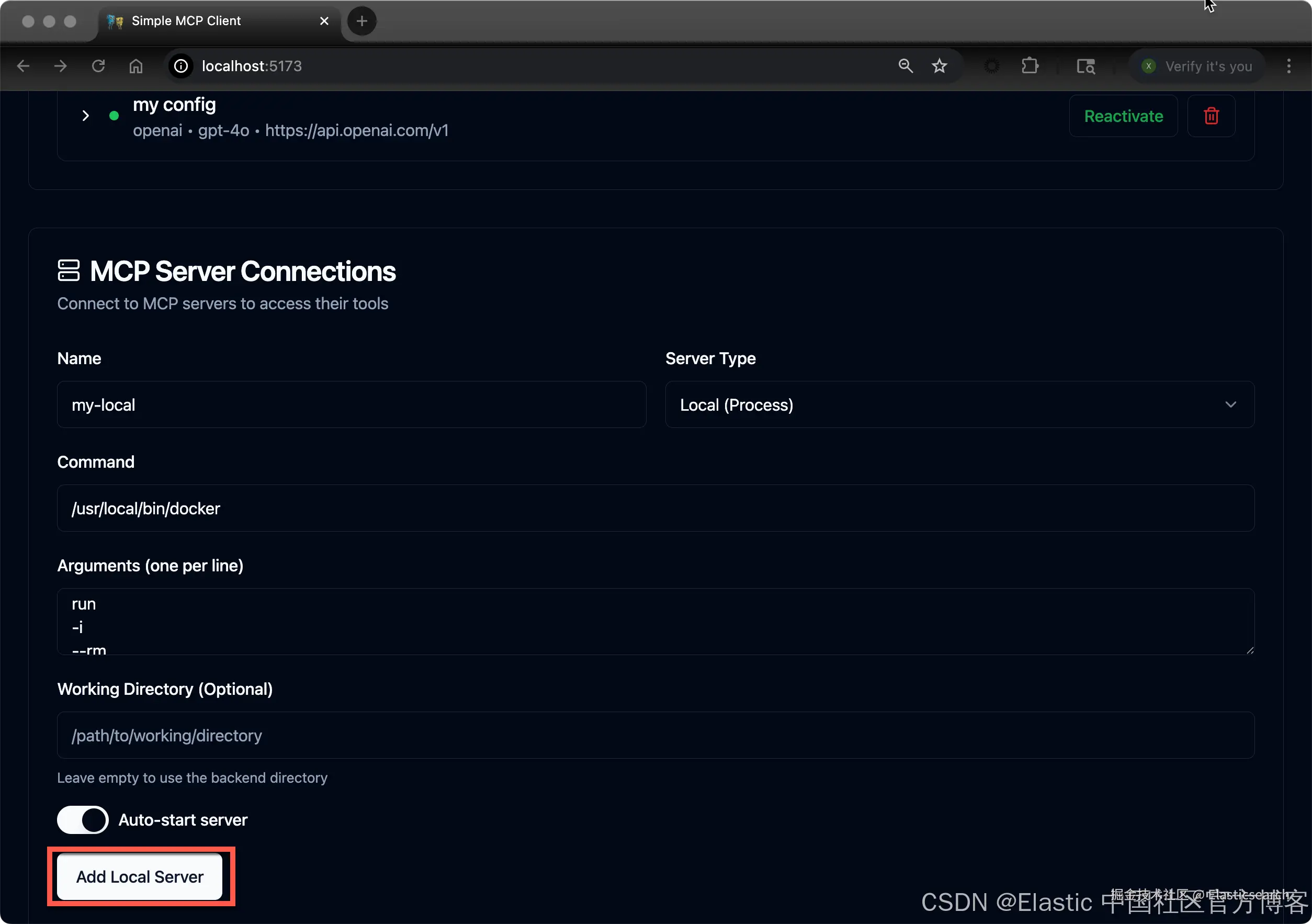Click the Working Directory input field
This screenshot has width=1312, height=924.
tap(655, 735)
